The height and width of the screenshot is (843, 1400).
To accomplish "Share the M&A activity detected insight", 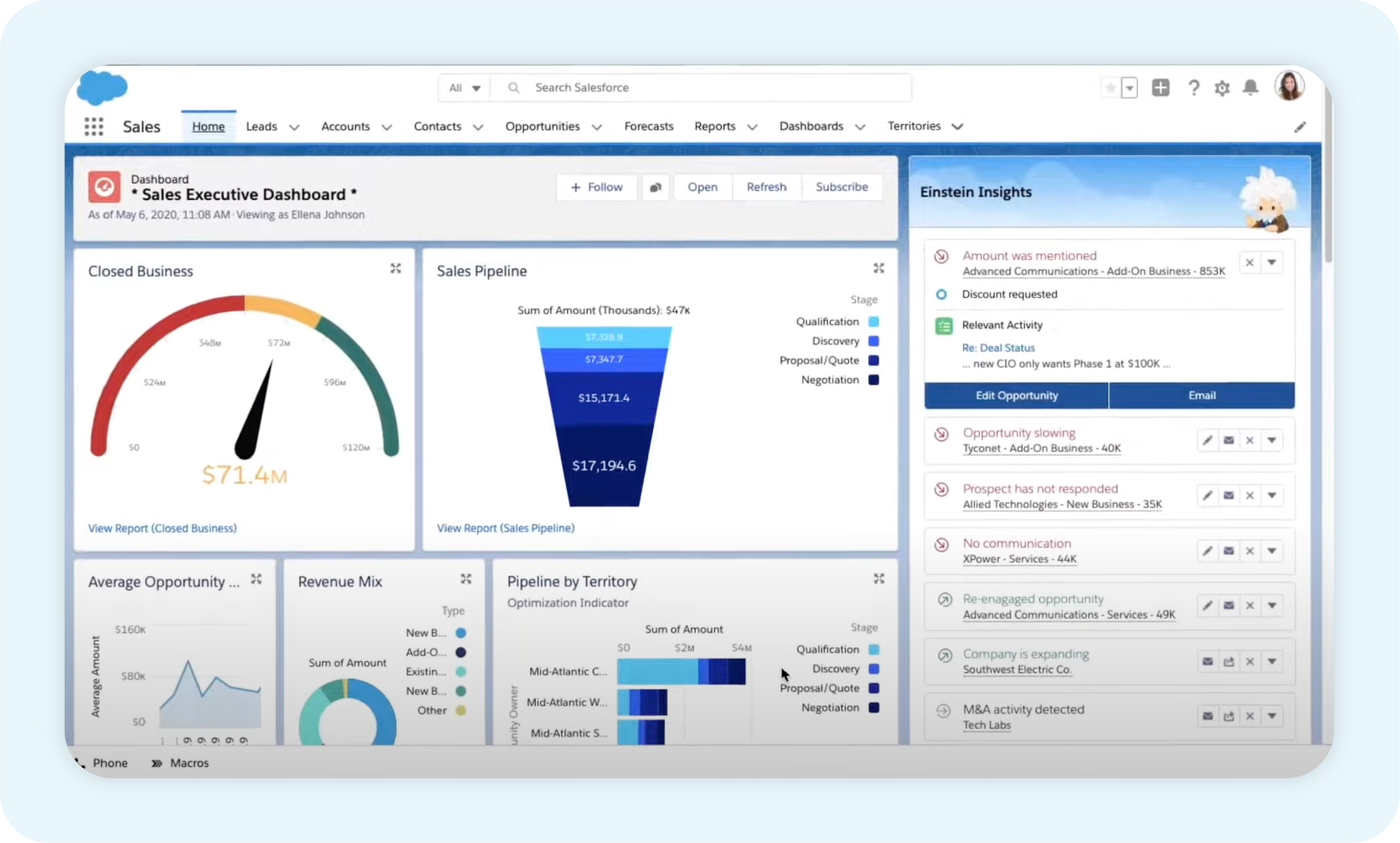I will pyautogui.click(x=1228, y=716).
